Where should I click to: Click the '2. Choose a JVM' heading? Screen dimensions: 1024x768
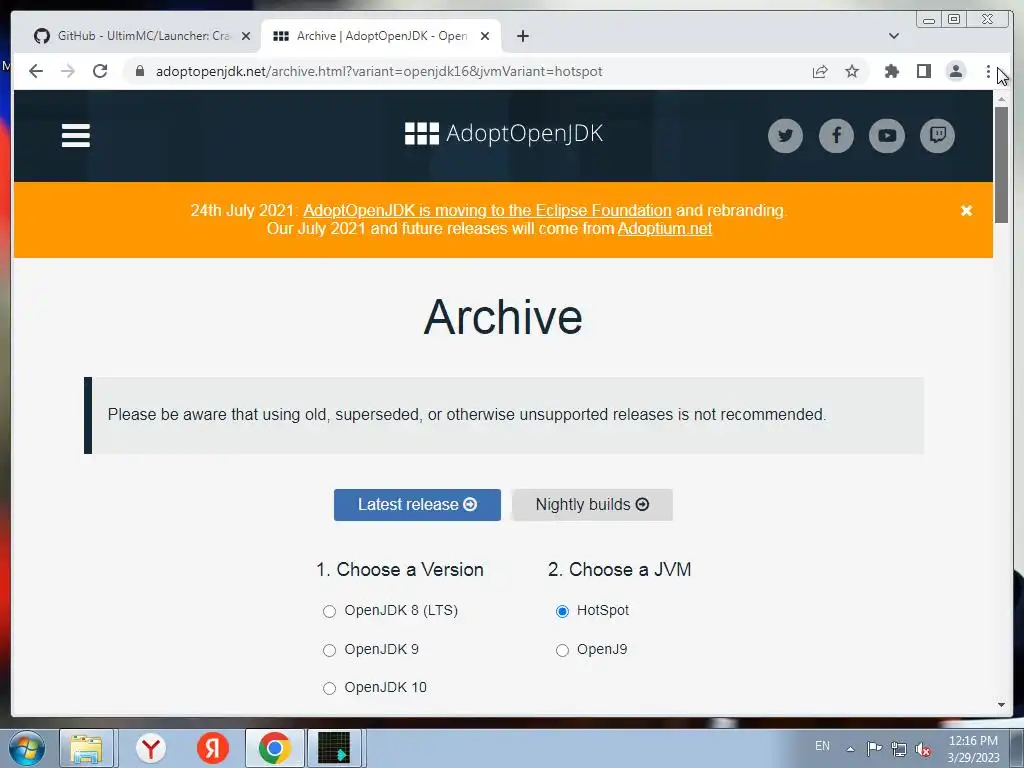619,569
